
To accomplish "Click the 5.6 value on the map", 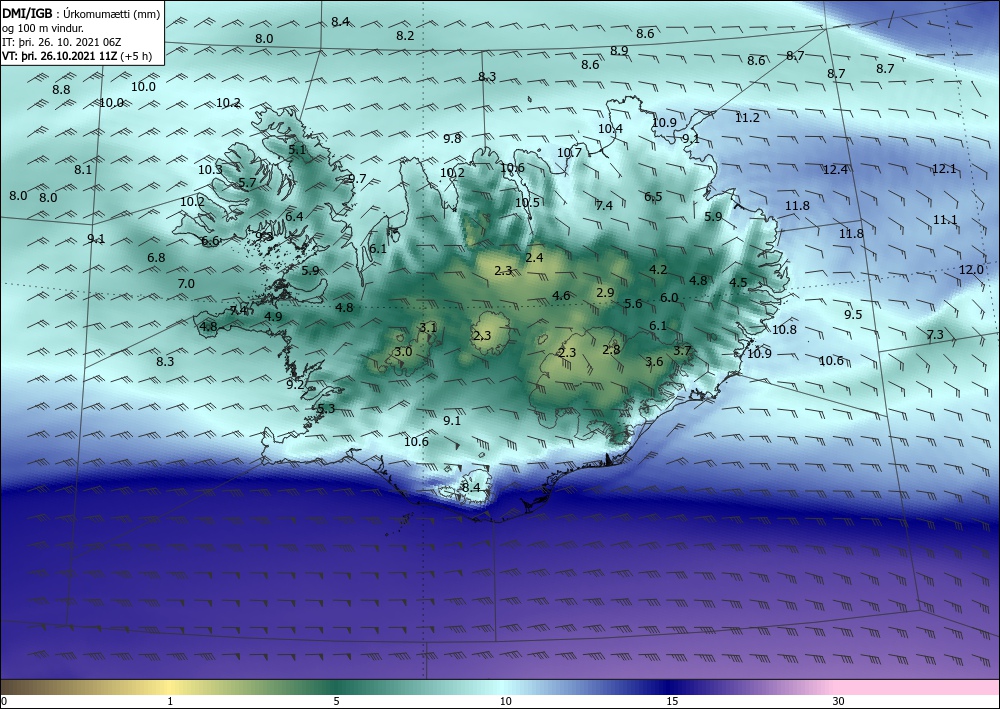I will pos(633,304).
